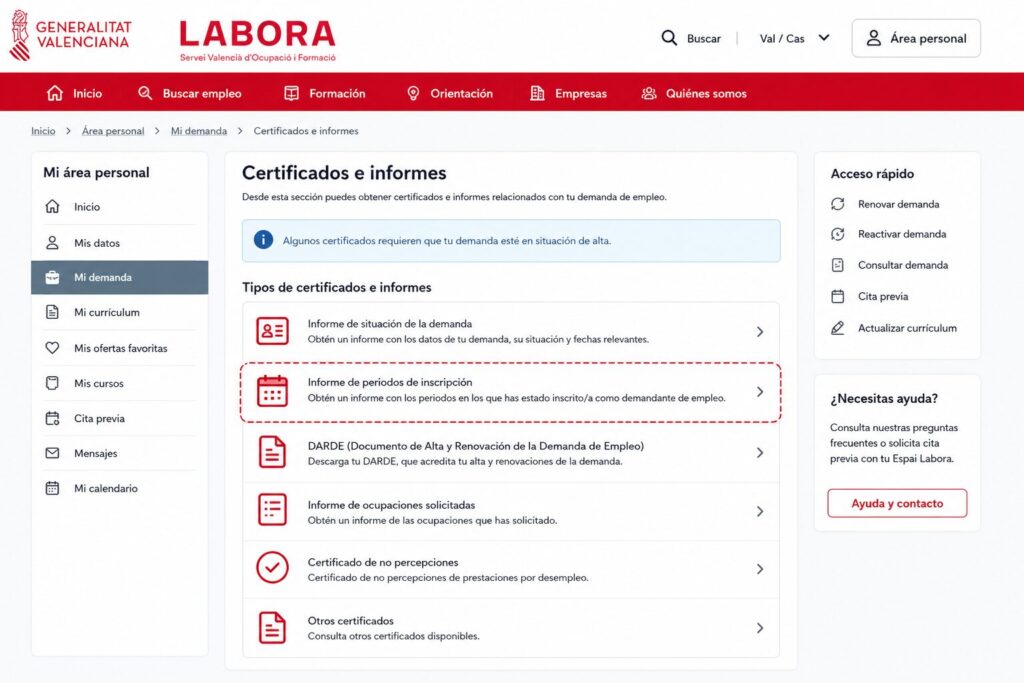The image size is (1024, 683).
Task: Click the Renovar demanda refresh icon
Action: pyautogui.click(x=838, y=204)
